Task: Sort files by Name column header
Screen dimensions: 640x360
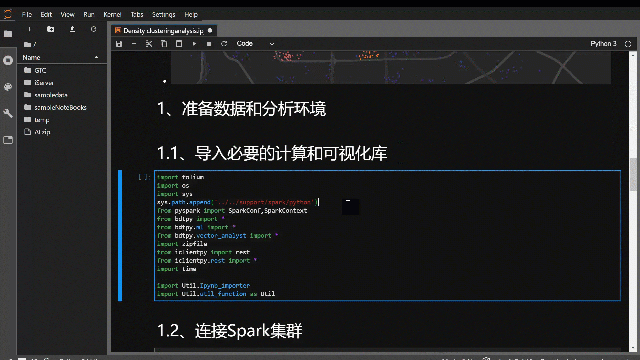Action: pyautogui.click(x=61, y=58)
